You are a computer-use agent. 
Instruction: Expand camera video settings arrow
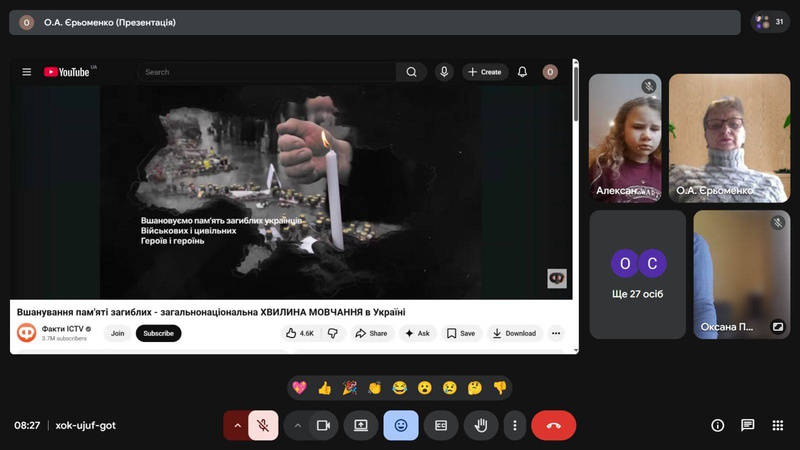tap(297, 425)
